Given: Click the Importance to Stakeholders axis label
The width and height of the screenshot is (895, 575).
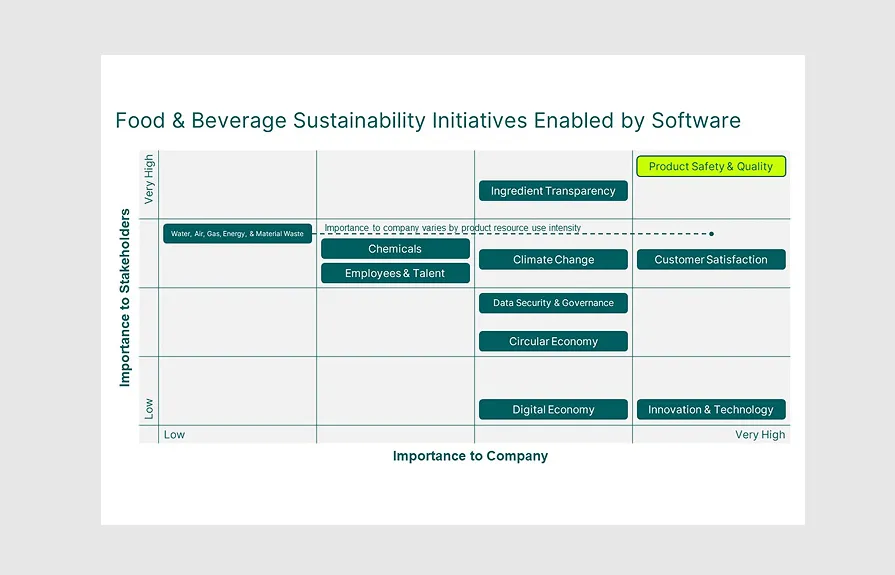Looking at the screenshot, I should 124,297.
